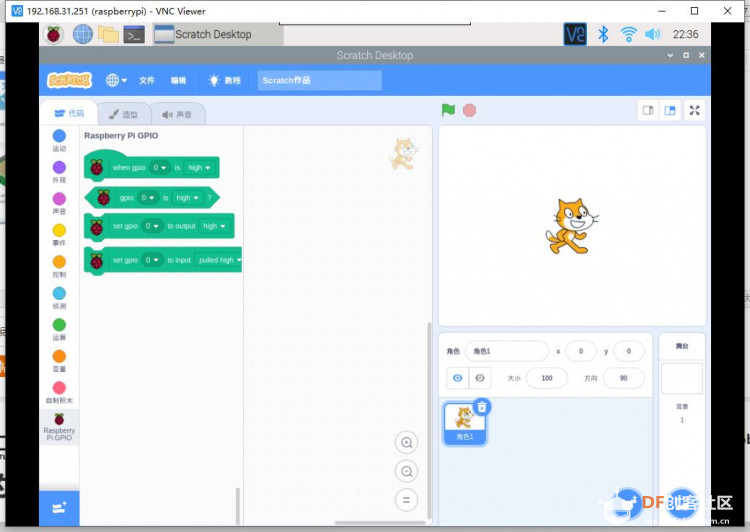
Task: Click Scratch Desktop taskbar window button
Action: pos(218,34)
